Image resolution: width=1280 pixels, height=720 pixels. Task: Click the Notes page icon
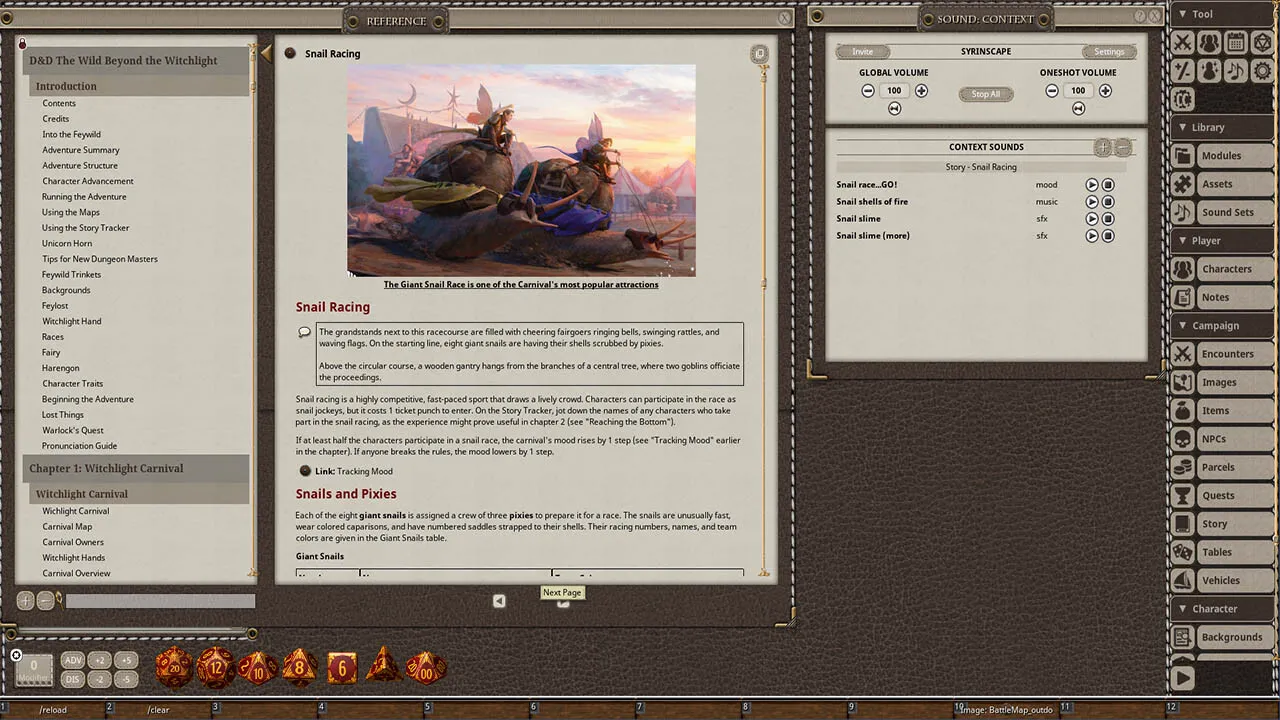pos(1183,297)
